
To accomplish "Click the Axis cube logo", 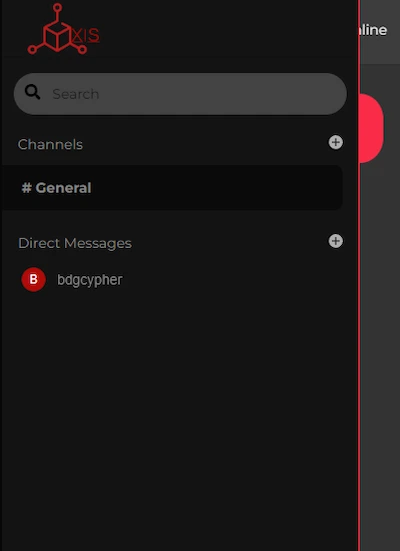I will (x=63, y=29).
